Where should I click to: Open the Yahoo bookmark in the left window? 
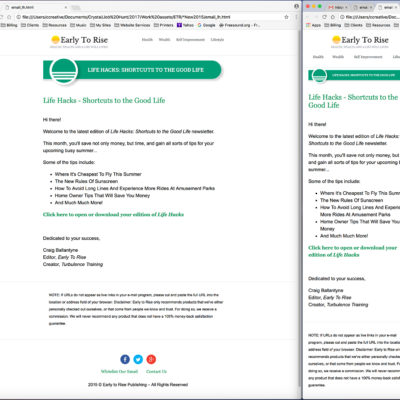point(185,25)
